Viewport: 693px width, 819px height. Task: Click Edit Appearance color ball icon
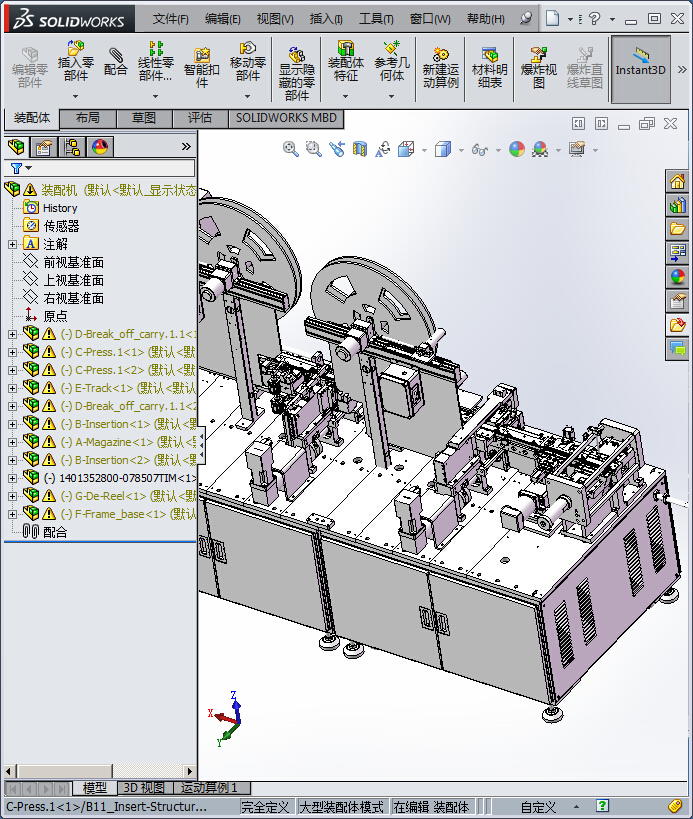click(516, 149)
